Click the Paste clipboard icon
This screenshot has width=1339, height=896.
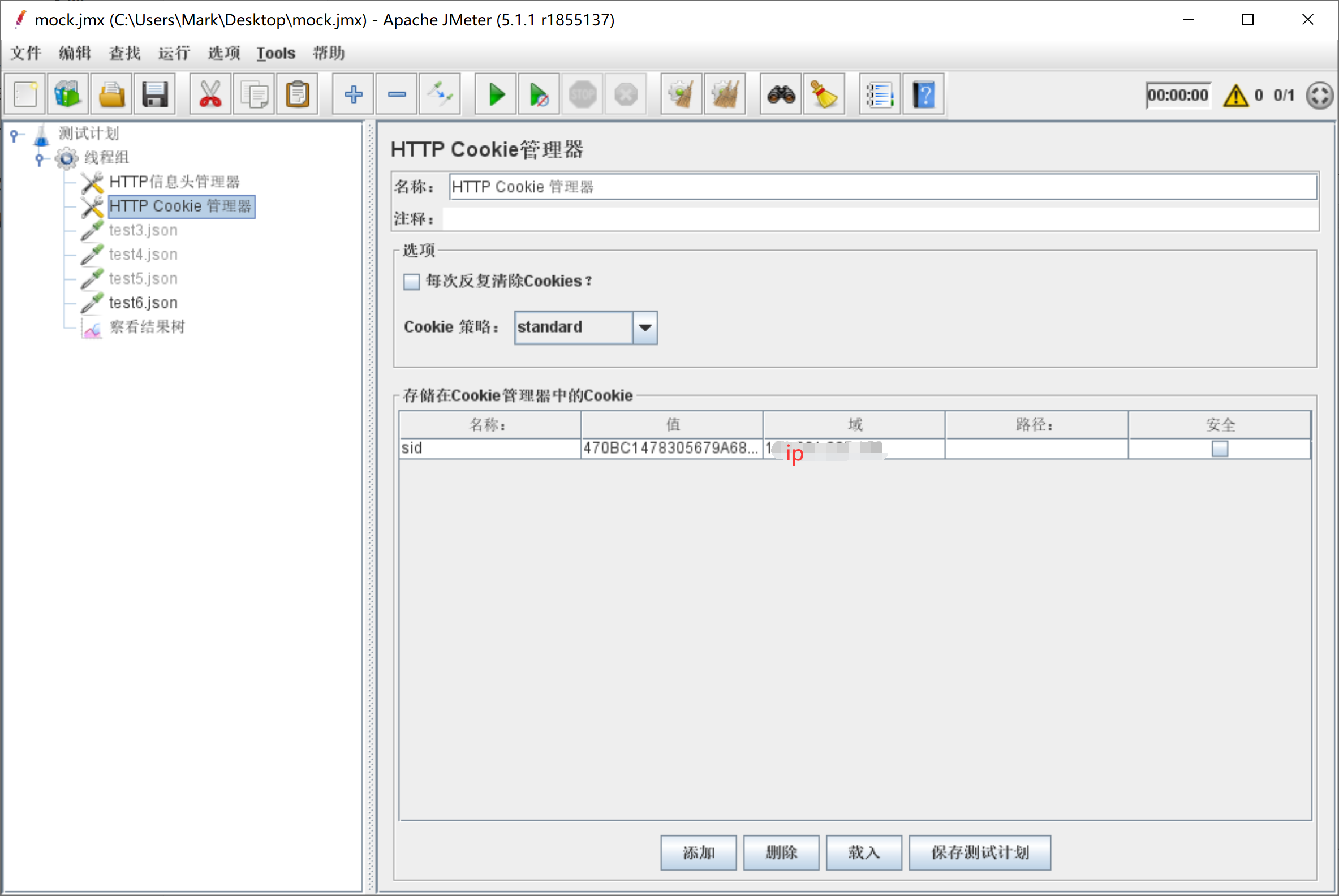coord(297,94)
